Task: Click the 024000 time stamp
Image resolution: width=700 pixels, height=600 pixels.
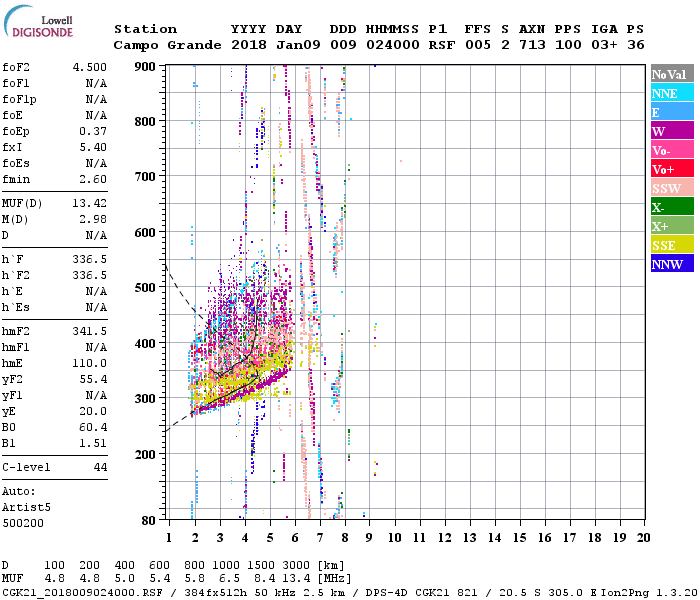Action: pyautogui.click(x=393, y=45)
